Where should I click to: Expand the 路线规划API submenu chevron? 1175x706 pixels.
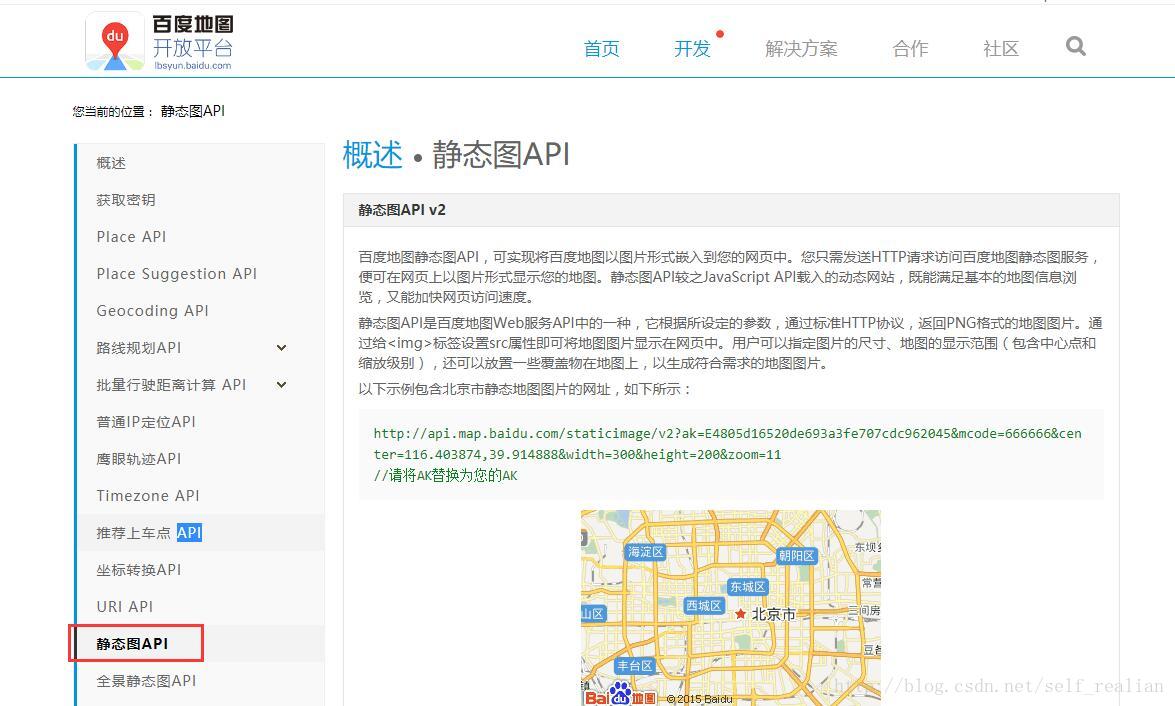(282, 348)
